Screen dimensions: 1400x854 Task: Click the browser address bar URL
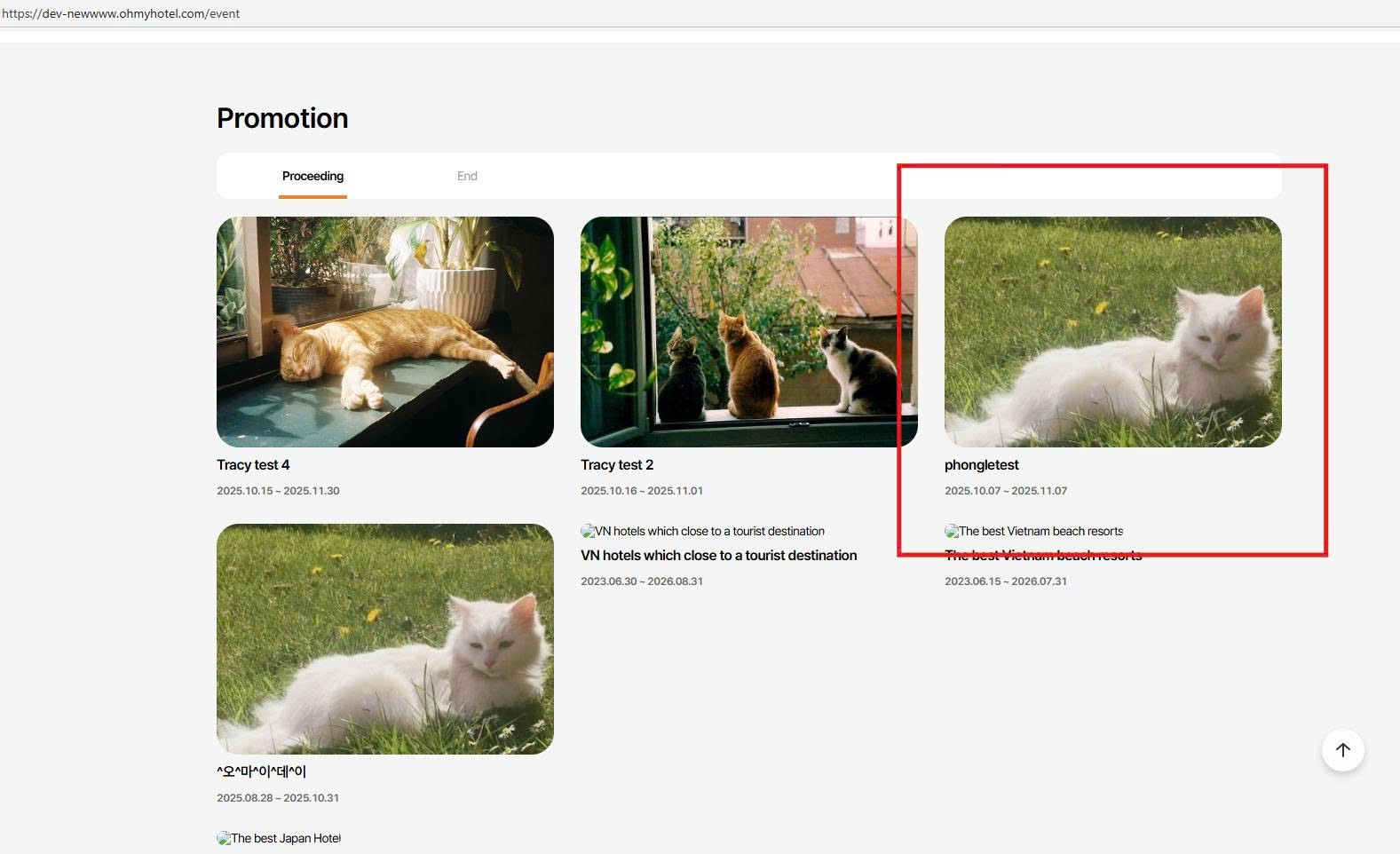[121, 13]
